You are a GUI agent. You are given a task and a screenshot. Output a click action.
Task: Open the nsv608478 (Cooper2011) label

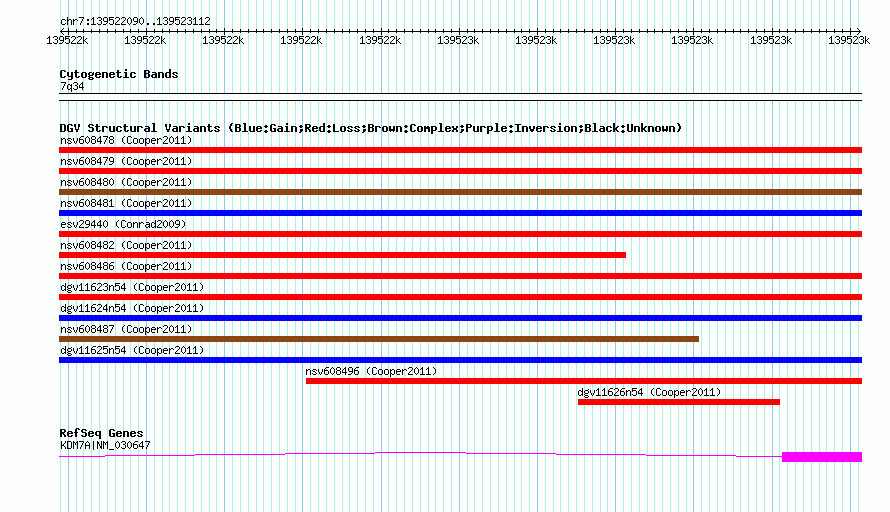(126, 140)
